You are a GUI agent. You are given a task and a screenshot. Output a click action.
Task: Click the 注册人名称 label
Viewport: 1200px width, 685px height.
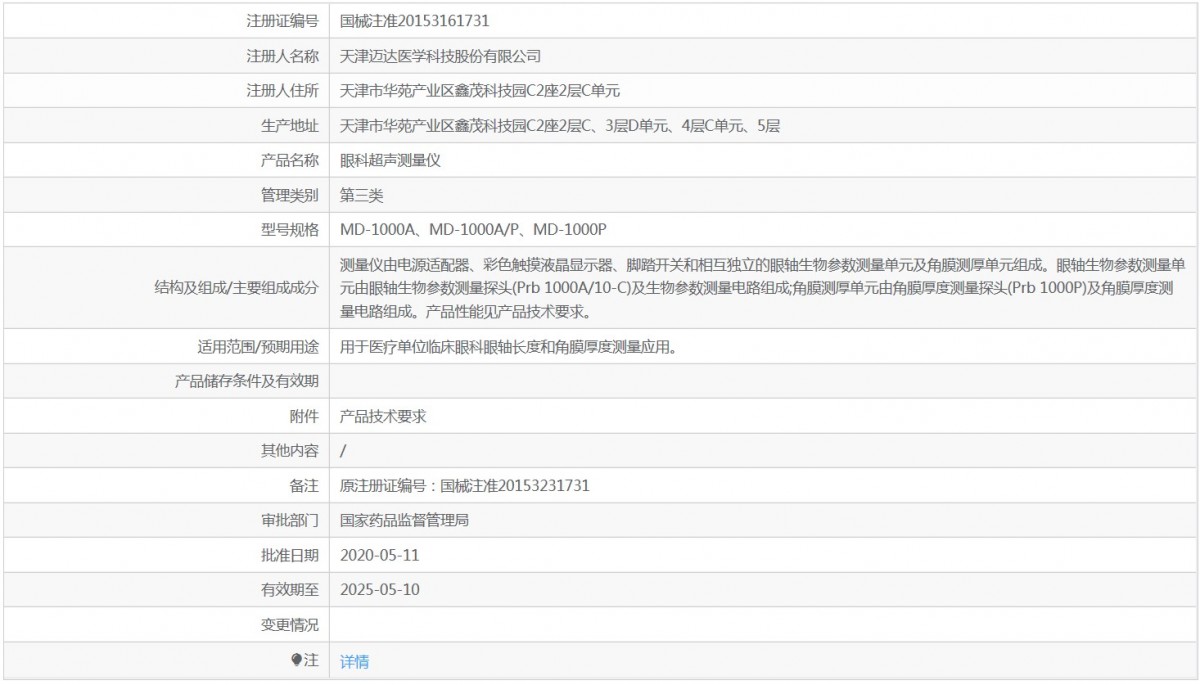point(283,56)
